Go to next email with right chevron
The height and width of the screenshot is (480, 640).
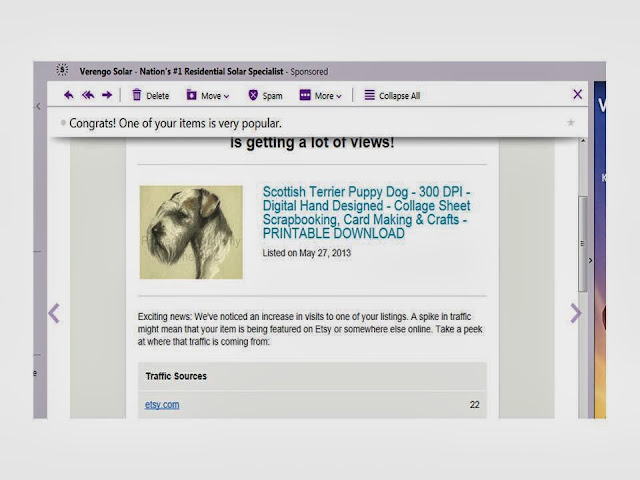point(576,313)
